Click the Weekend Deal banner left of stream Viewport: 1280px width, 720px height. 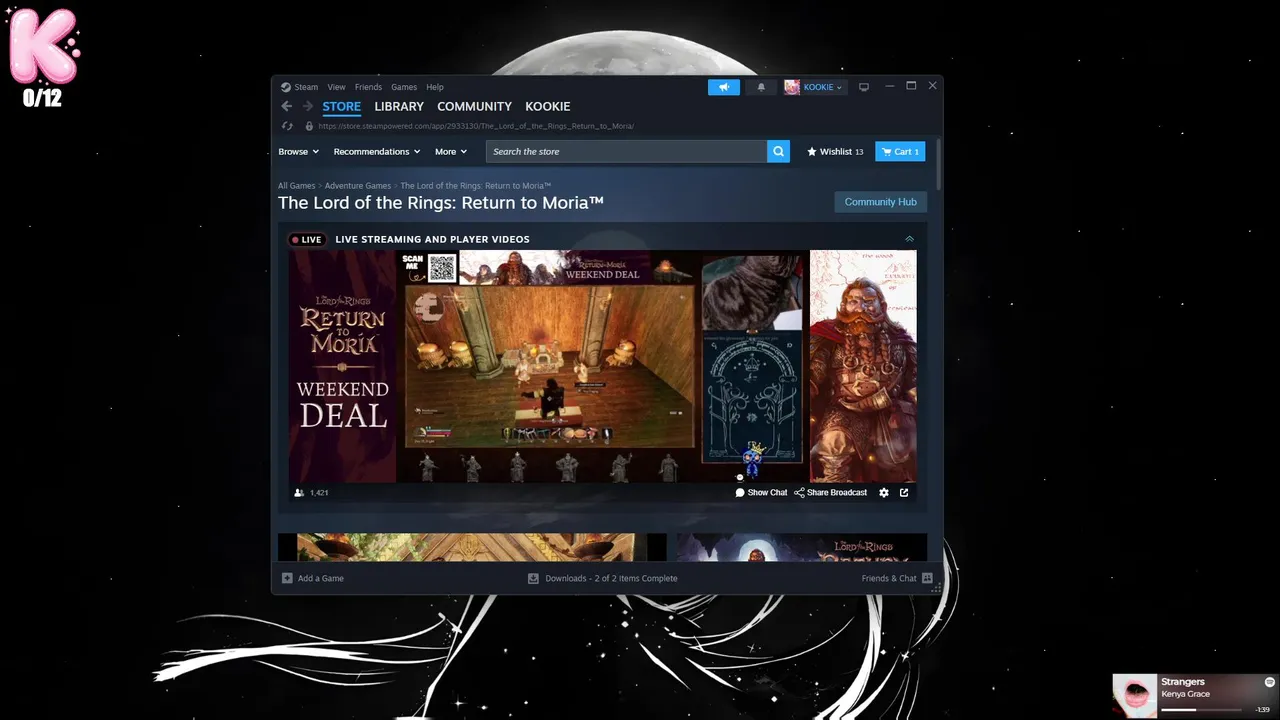tap(343, 366)
